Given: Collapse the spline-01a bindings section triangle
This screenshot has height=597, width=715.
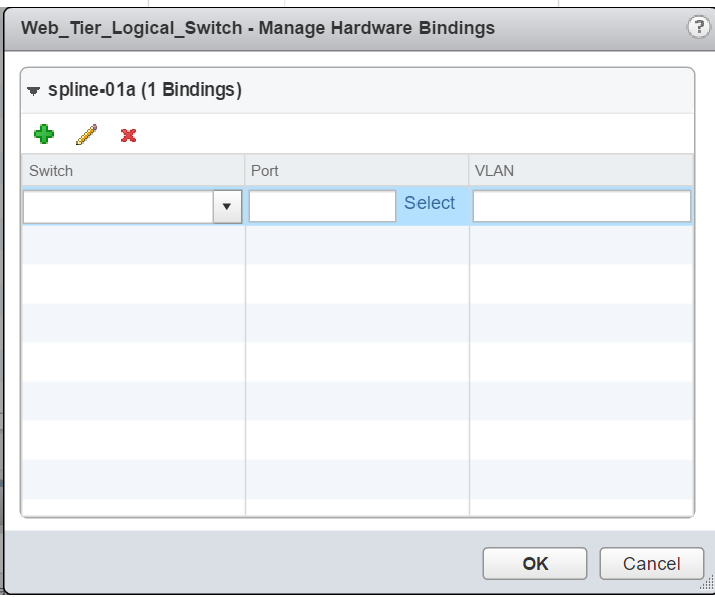Looking at the screenshot, I should tap(33, 90).
